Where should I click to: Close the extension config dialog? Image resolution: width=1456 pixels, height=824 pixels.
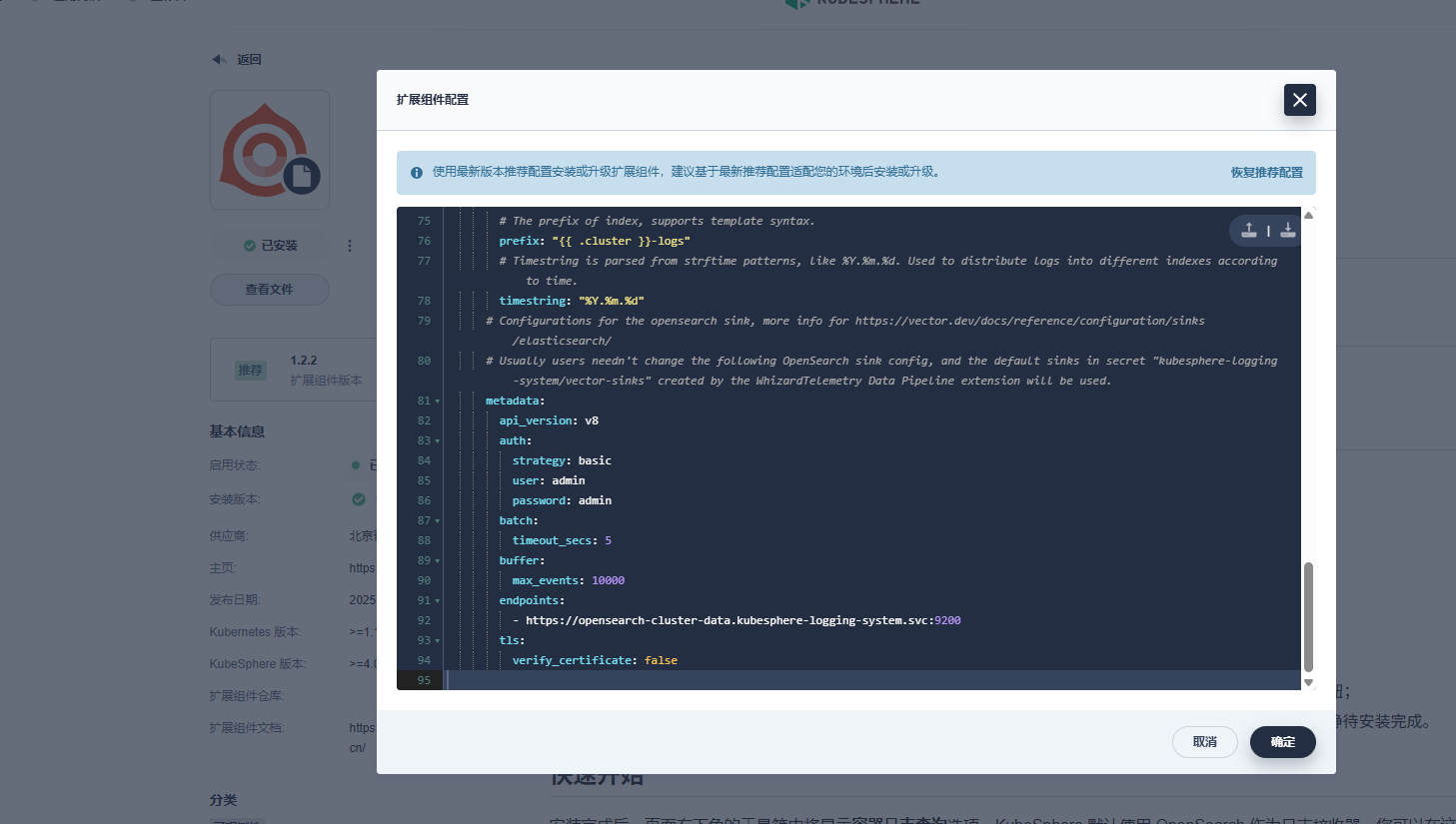coord(1299,100)
